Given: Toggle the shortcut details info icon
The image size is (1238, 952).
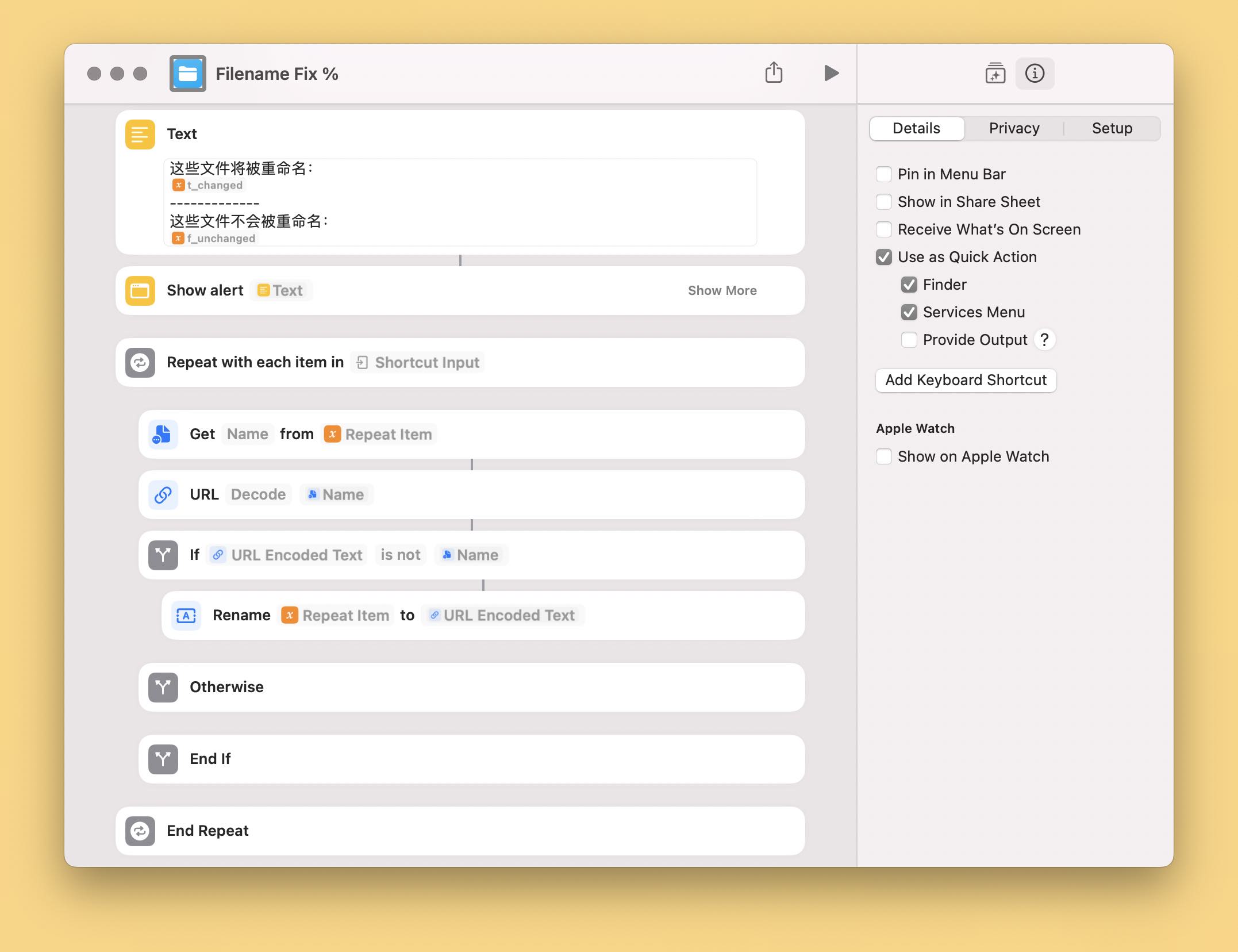Looking at the screenshot, I should 1035,73.
